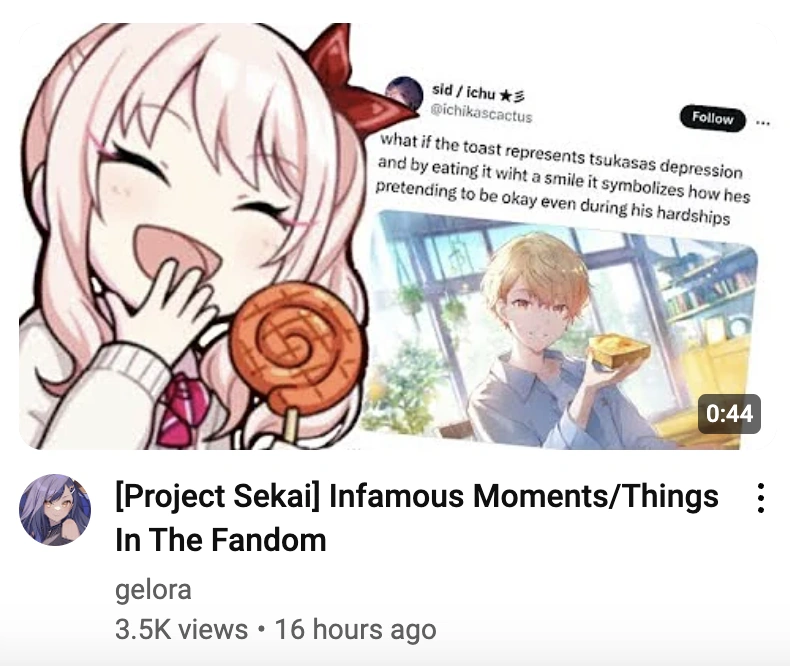This screenshot has height=666, width=790.
Task: Open the video's three-dot options menu
Action: 761,498
